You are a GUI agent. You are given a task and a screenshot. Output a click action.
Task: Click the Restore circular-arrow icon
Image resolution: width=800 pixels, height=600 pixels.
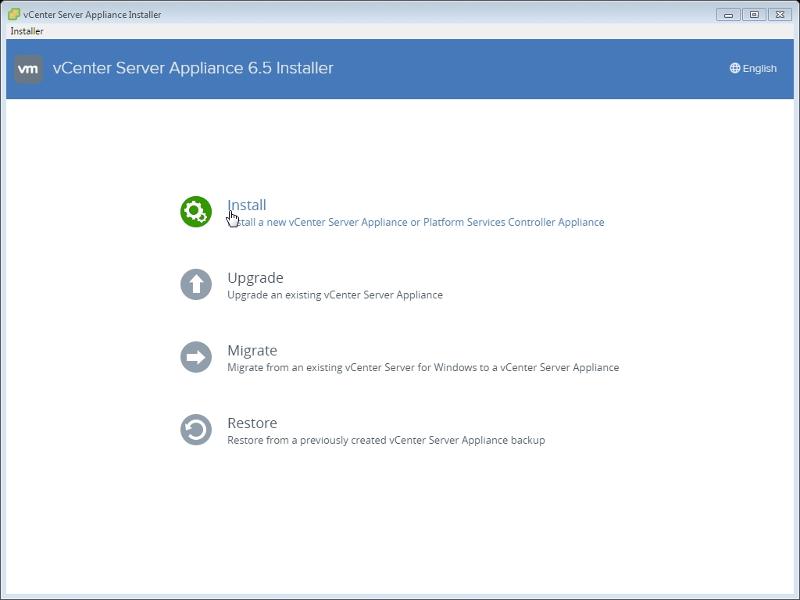tap(196, 430)
